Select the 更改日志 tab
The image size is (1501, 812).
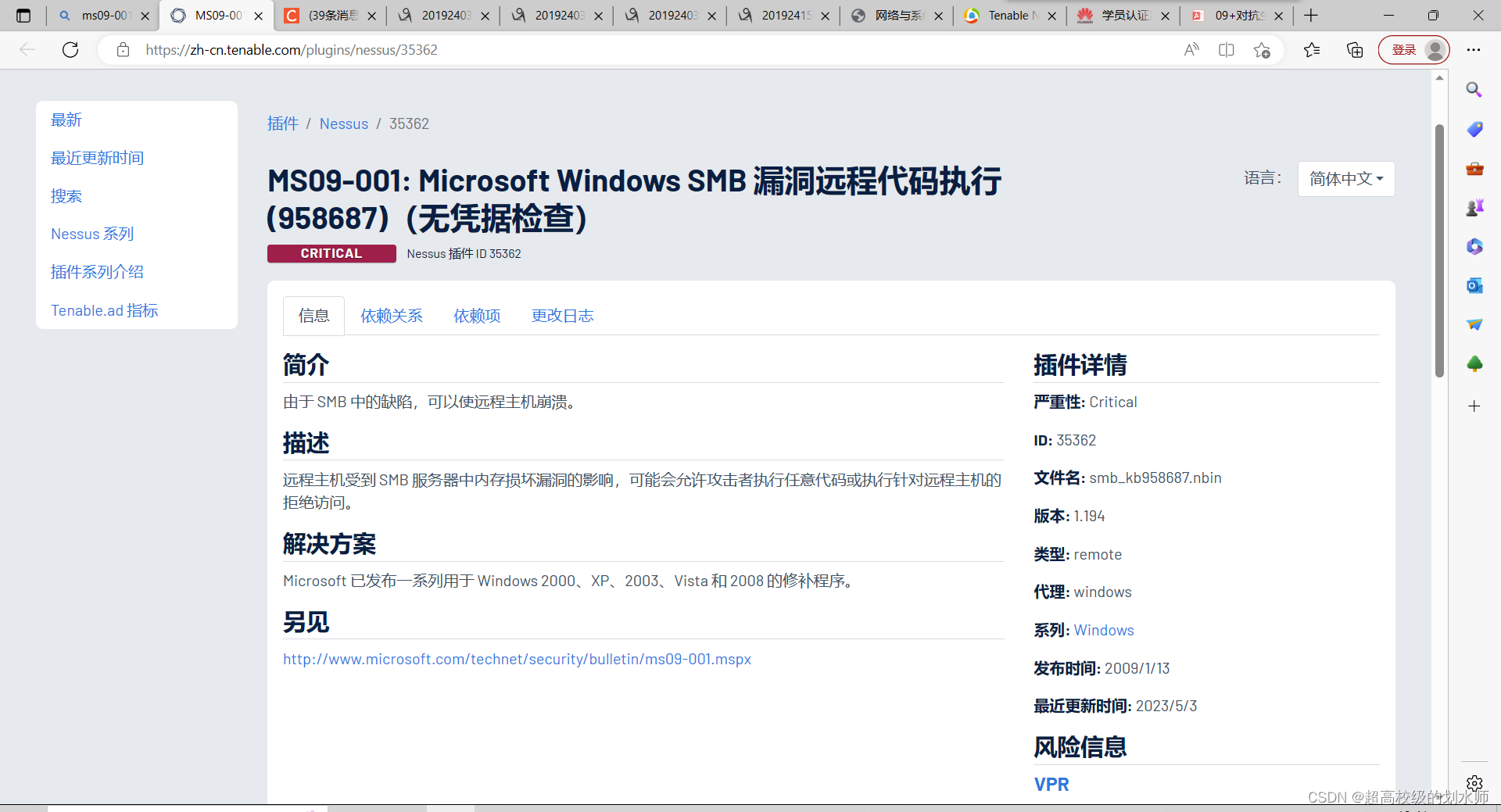(x=562, y=316)
